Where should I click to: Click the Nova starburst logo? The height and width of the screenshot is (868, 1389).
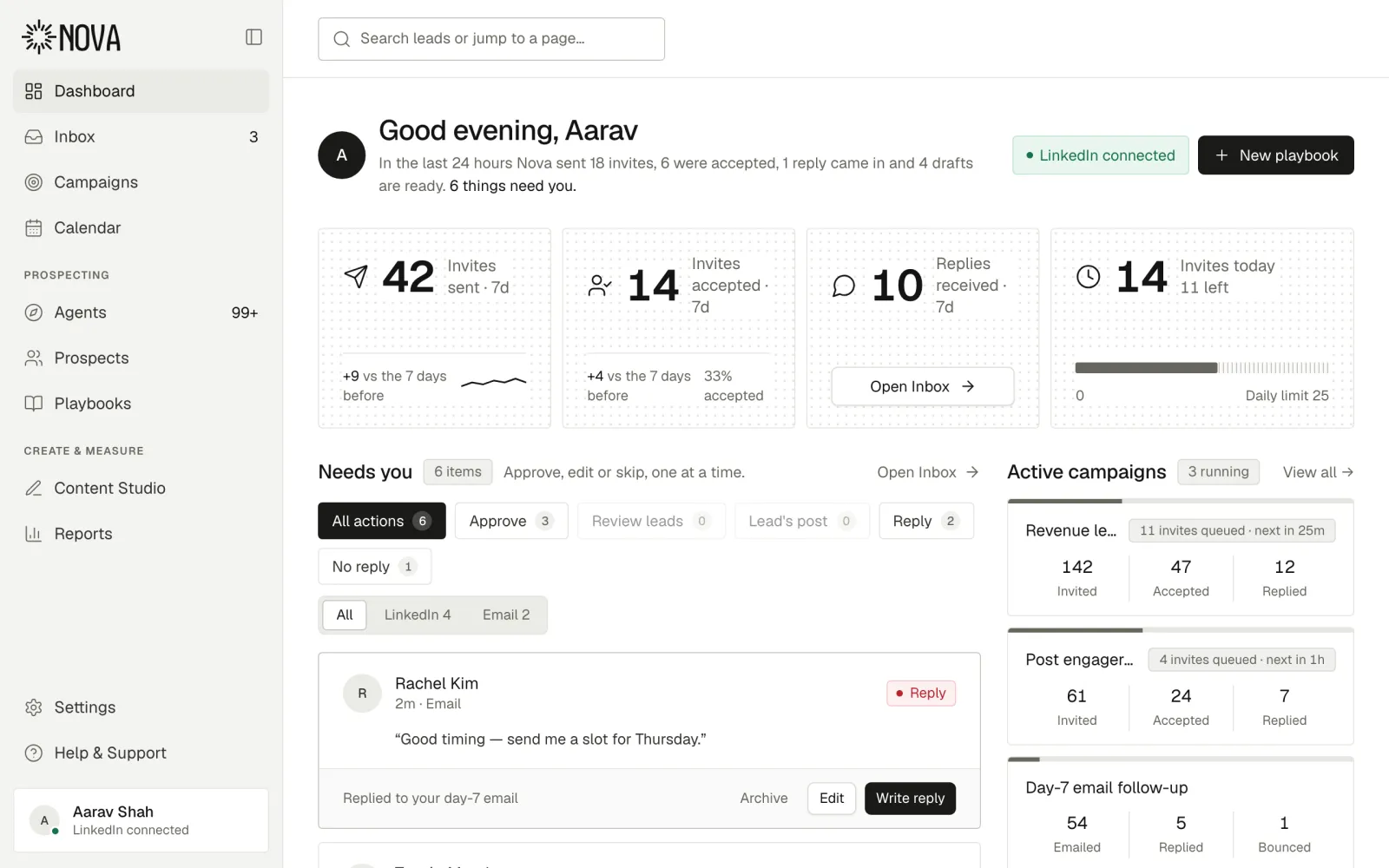(38, 37)
